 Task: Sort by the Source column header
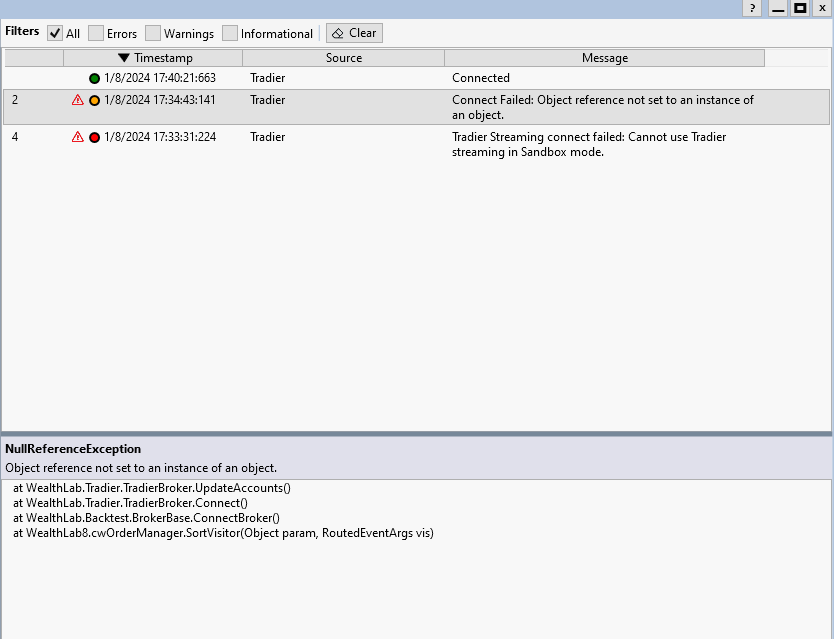point(343,58)
